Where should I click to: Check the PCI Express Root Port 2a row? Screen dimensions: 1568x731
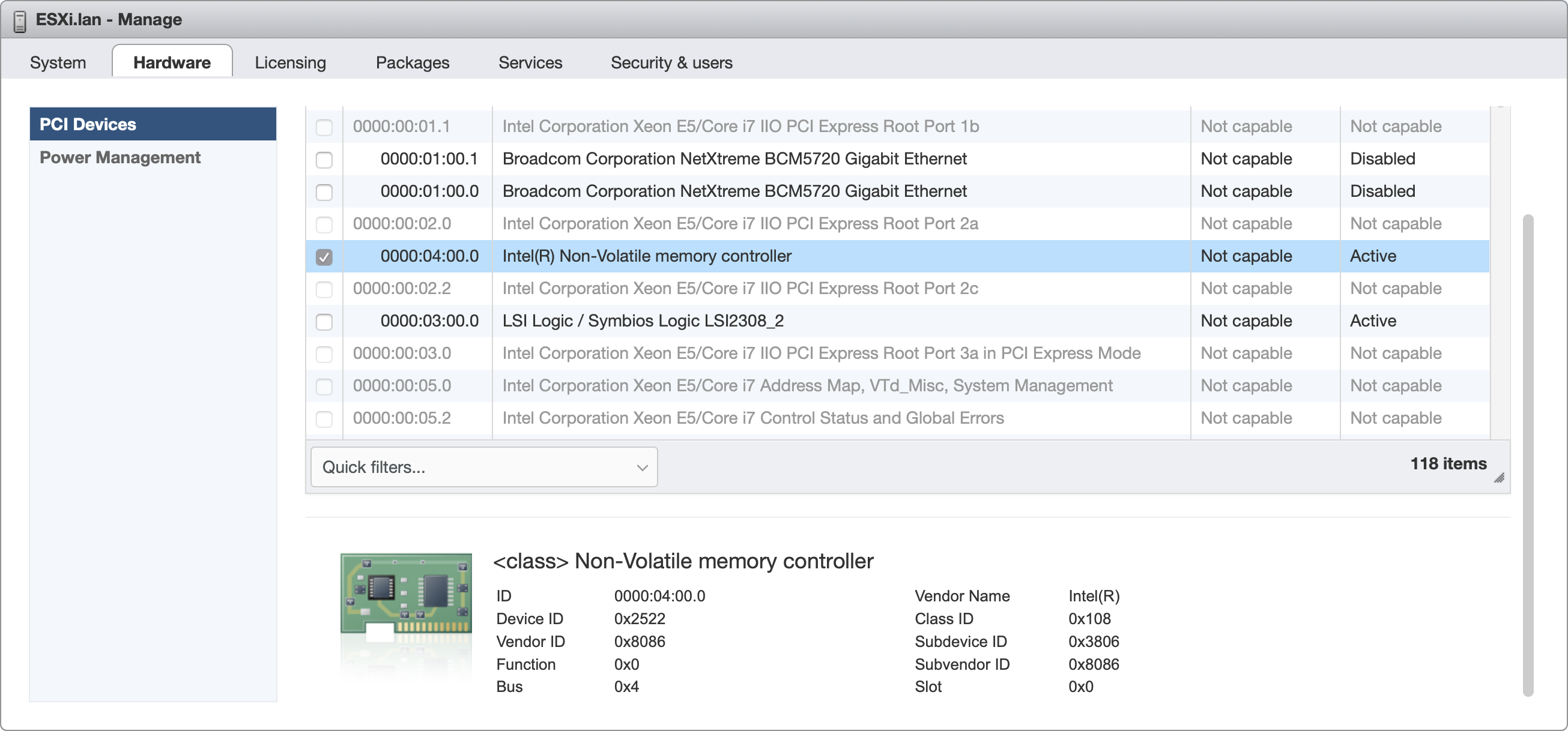coord(324,224)
